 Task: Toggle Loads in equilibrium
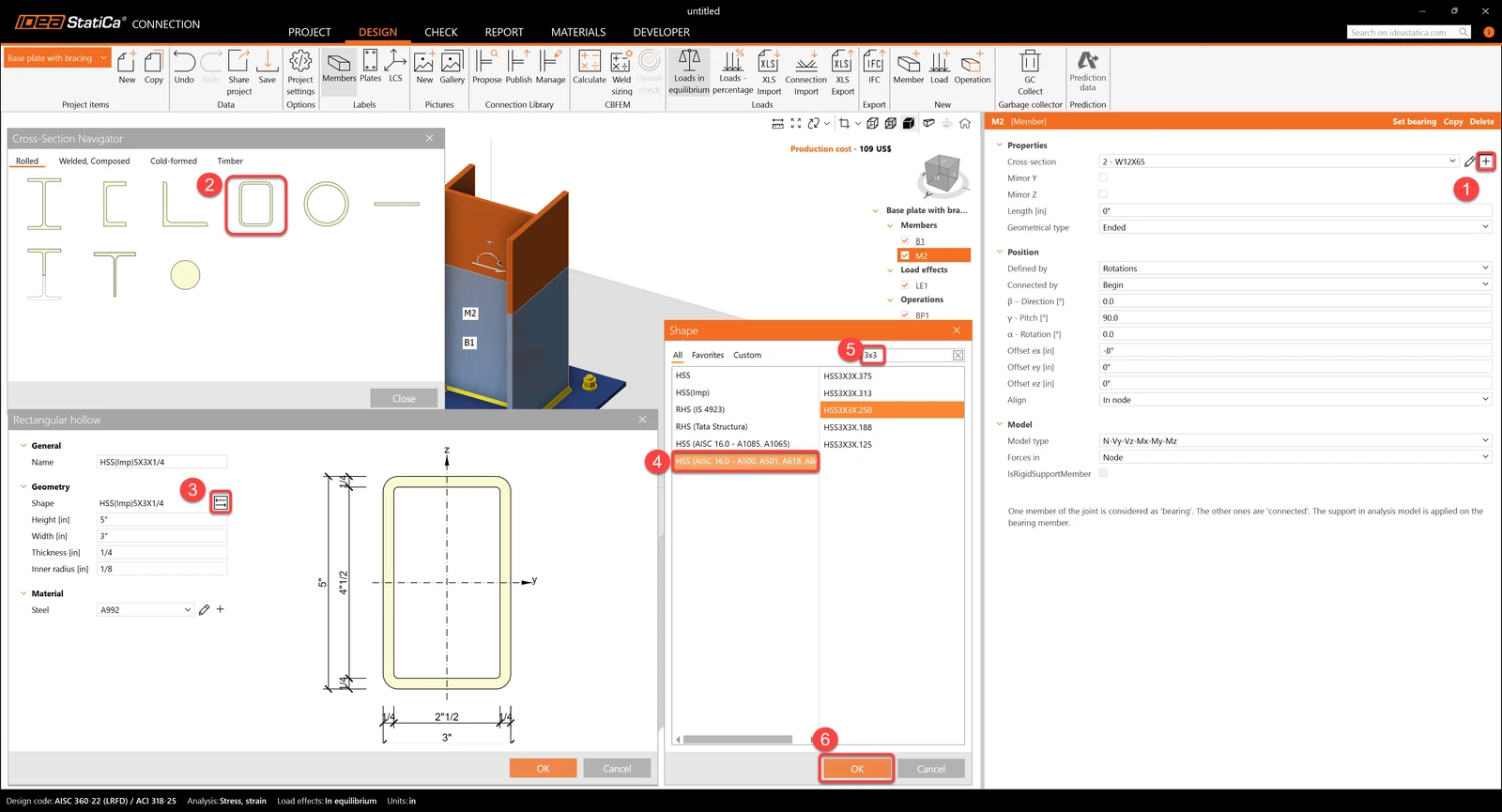[689, 72]
